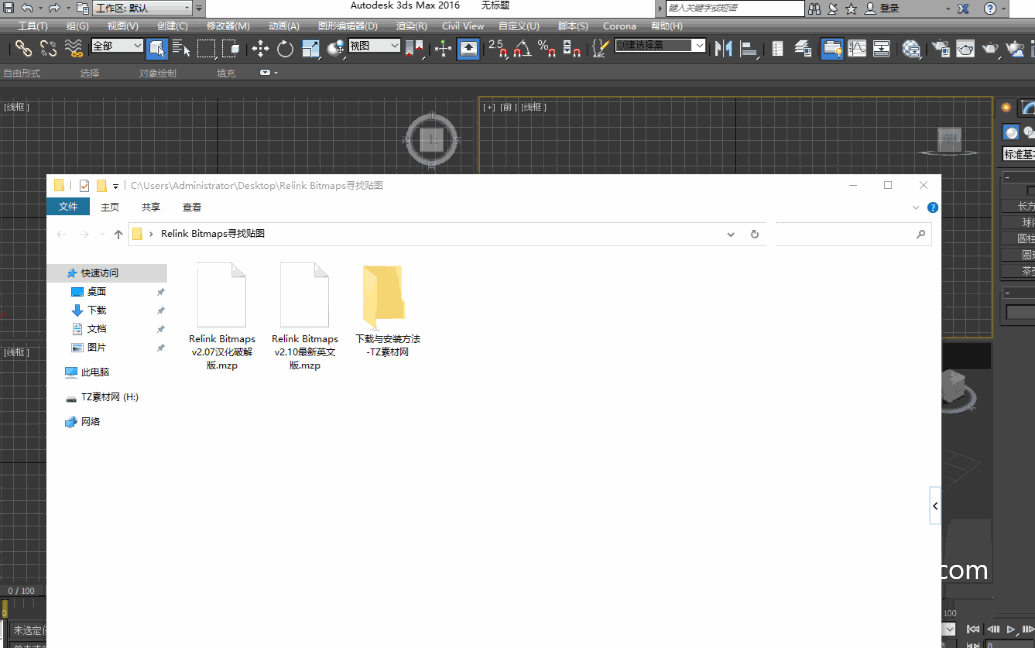Click the Explorer search box
Viewport: 1035px width, 648px height.
pos(853,234)
